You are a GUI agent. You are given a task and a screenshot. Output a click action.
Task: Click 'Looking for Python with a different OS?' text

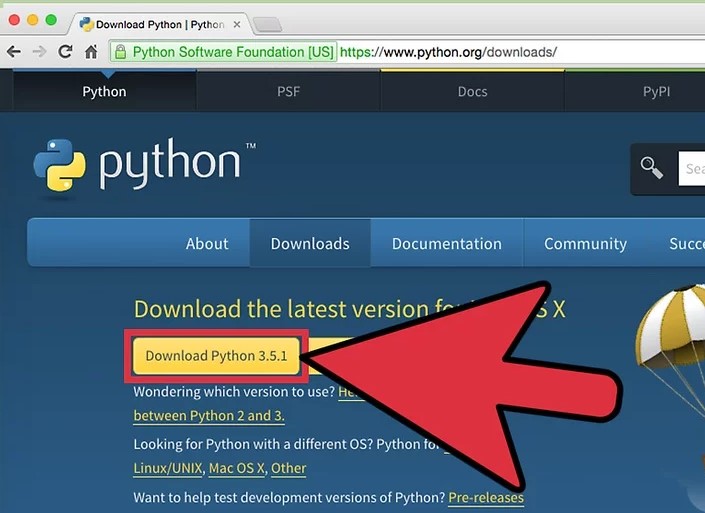pos(253,444)
